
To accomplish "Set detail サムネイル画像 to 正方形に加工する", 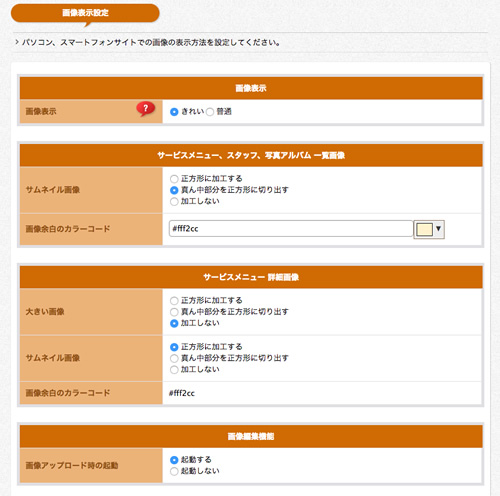I will point(174,347).
